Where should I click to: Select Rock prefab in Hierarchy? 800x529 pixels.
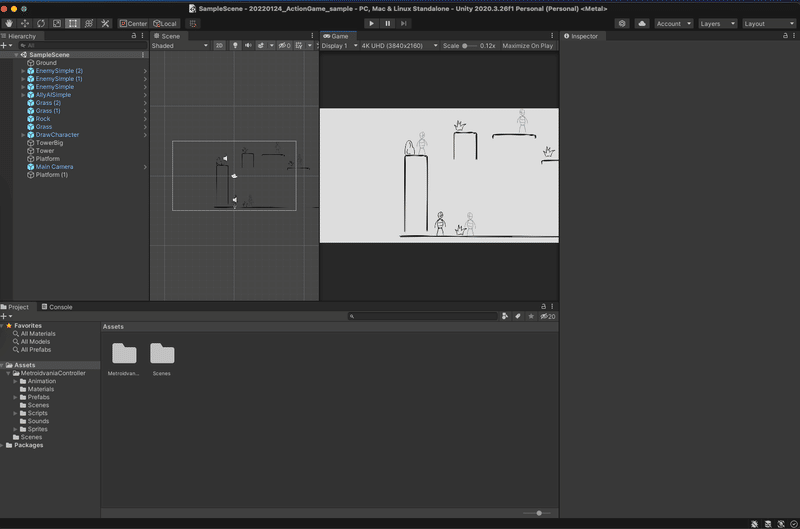[43, 119]
